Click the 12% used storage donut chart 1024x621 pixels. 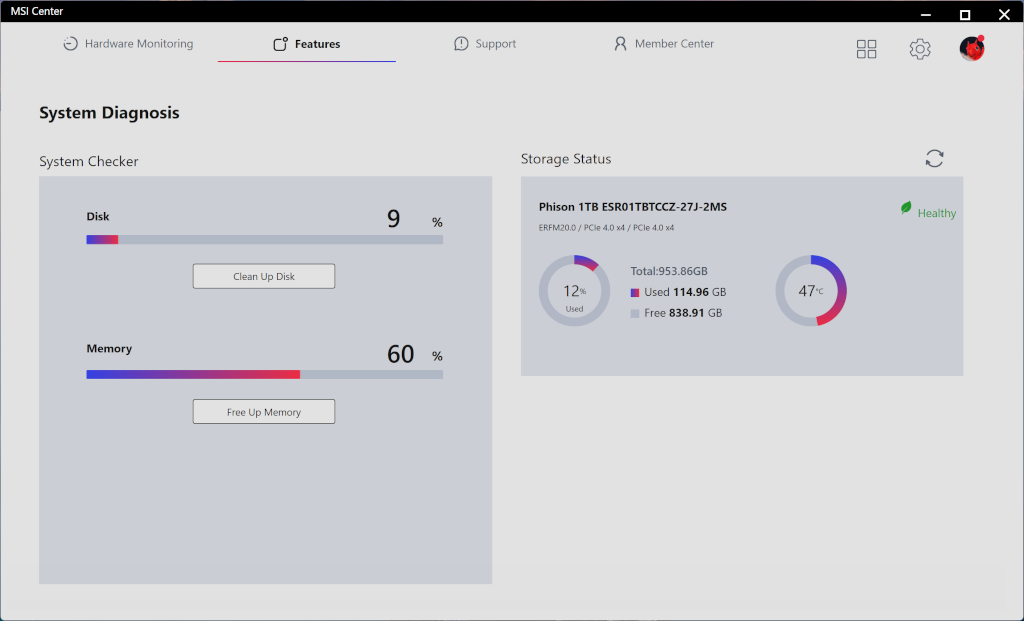(574, 291)
